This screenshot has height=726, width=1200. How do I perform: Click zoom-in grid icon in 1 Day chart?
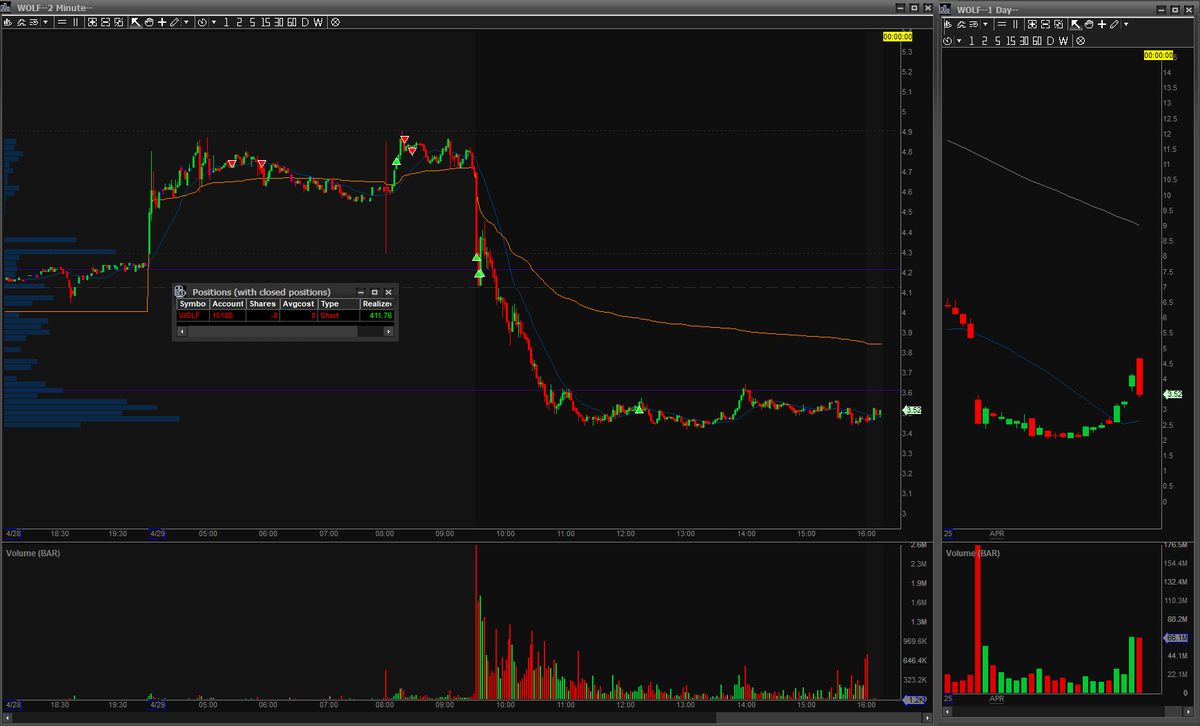pos(1032,24)
